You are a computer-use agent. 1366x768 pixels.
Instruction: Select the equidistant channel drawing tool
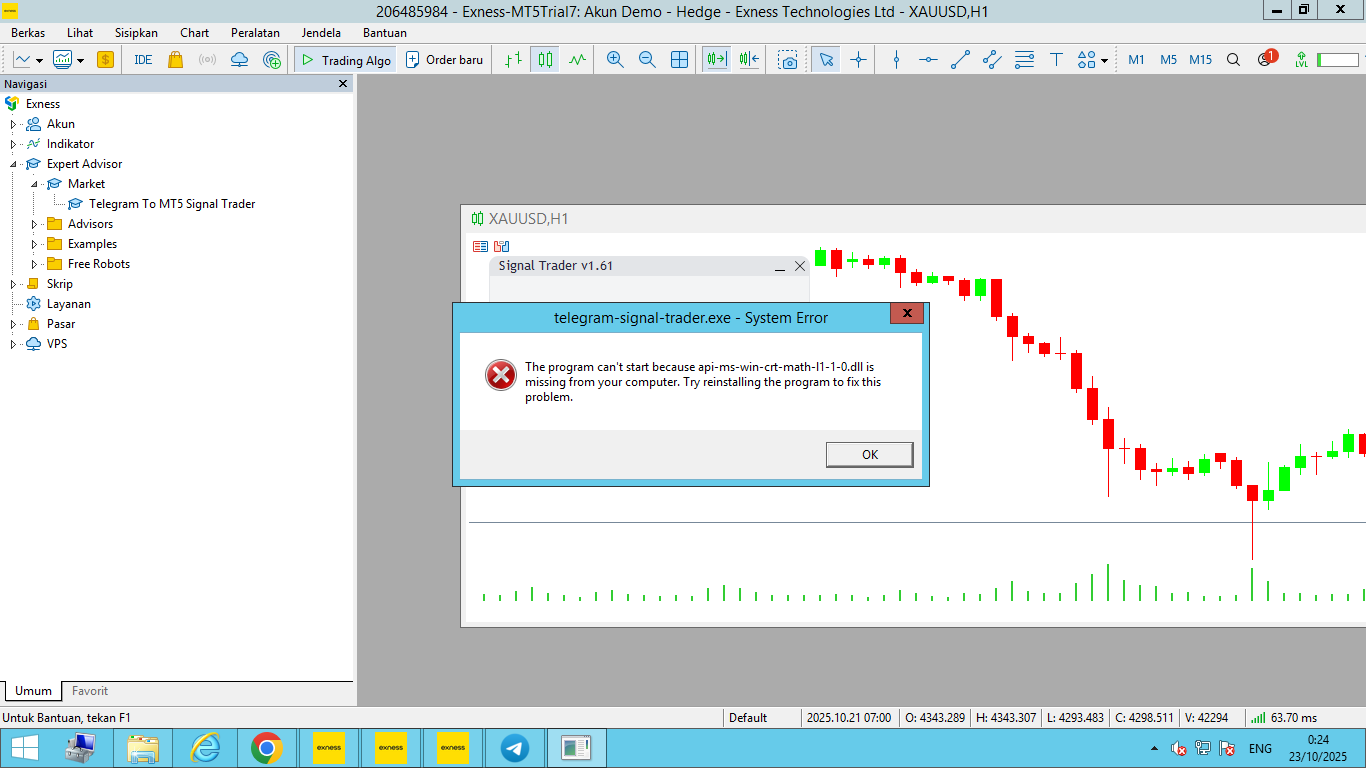coord(992,60)
